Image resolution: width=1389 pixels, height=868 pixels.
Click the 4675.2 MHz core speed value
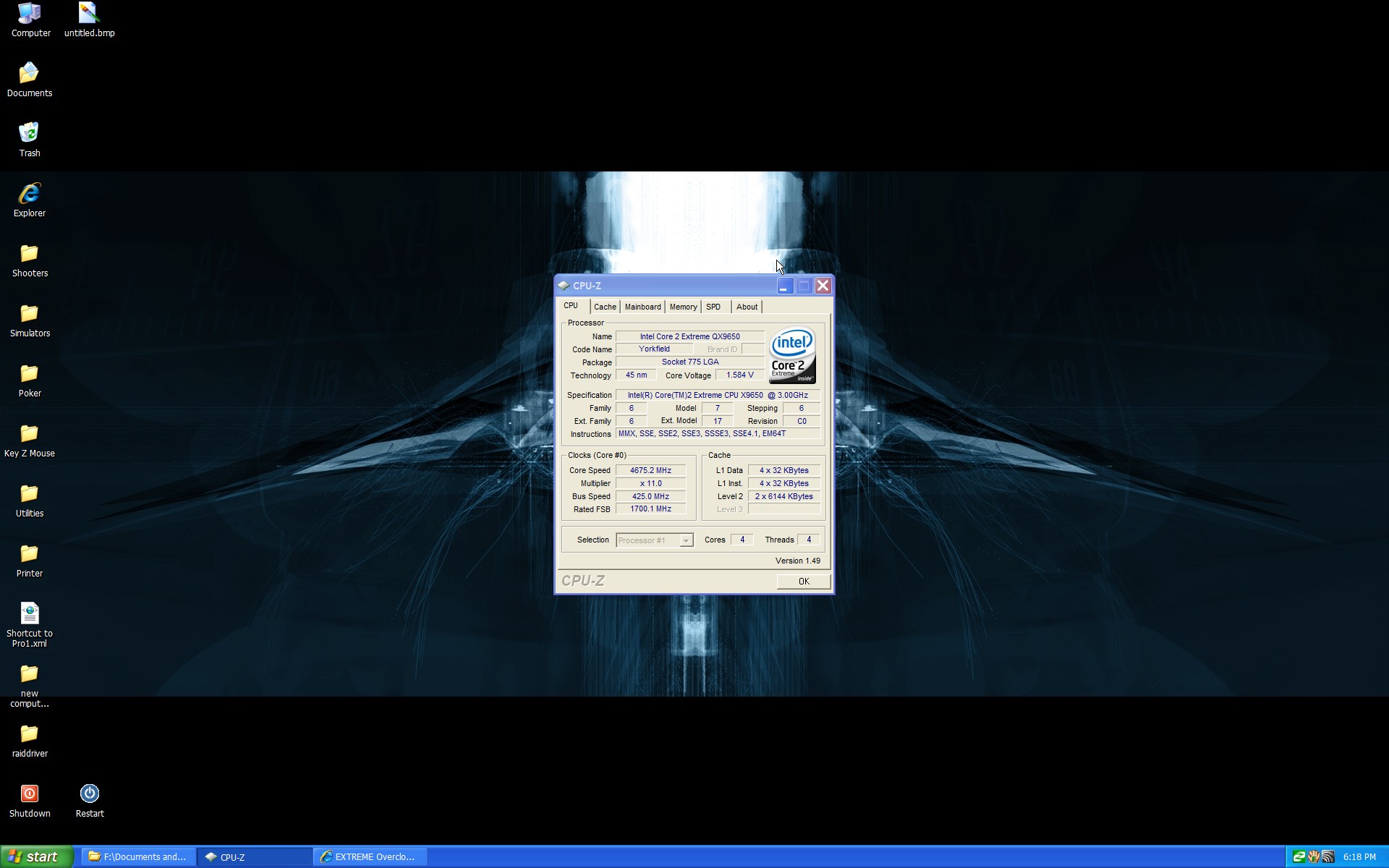point(650,470)
